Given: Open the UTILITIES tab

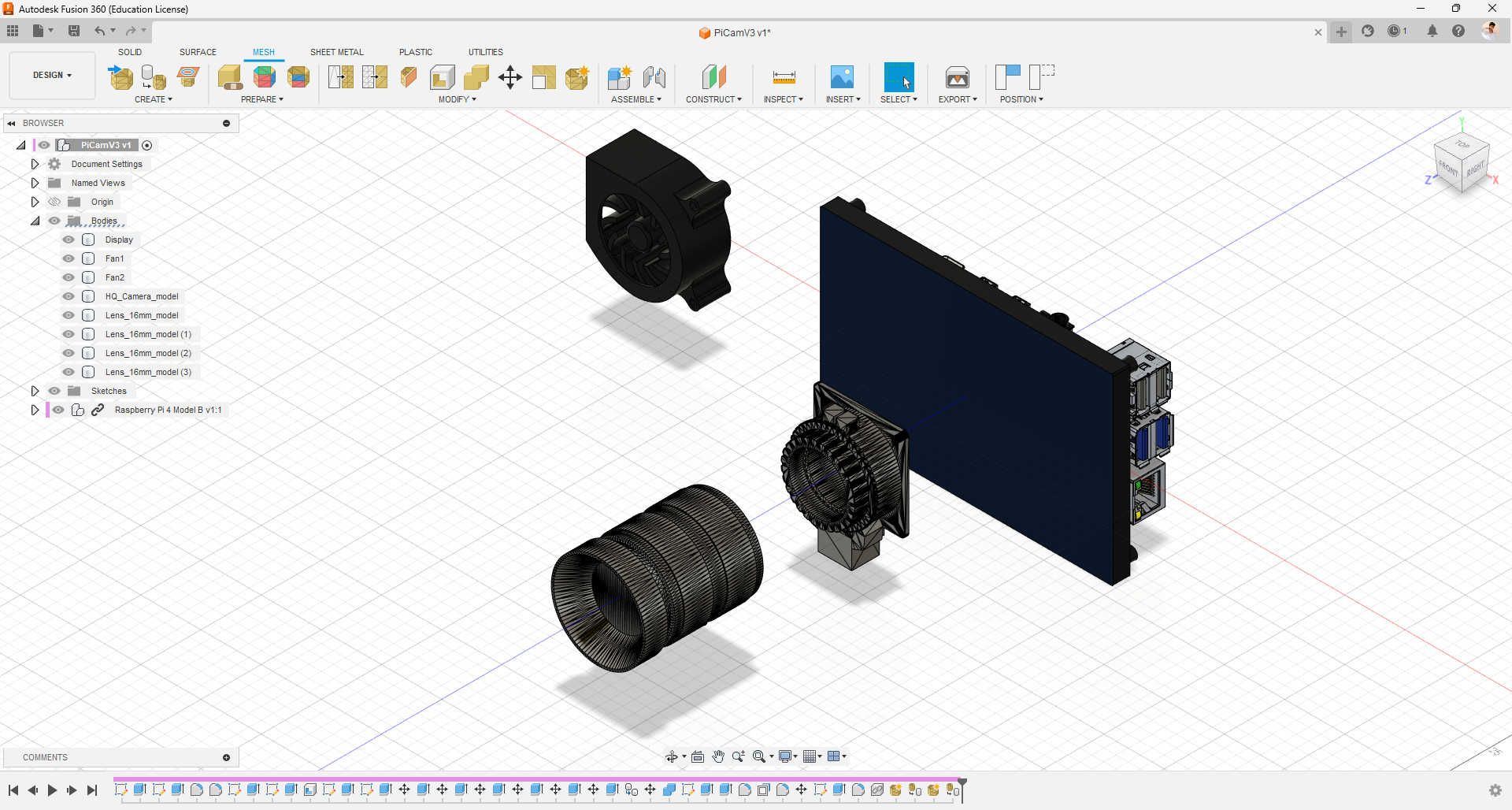Looking at the screenshot, I should coord(486,52).
